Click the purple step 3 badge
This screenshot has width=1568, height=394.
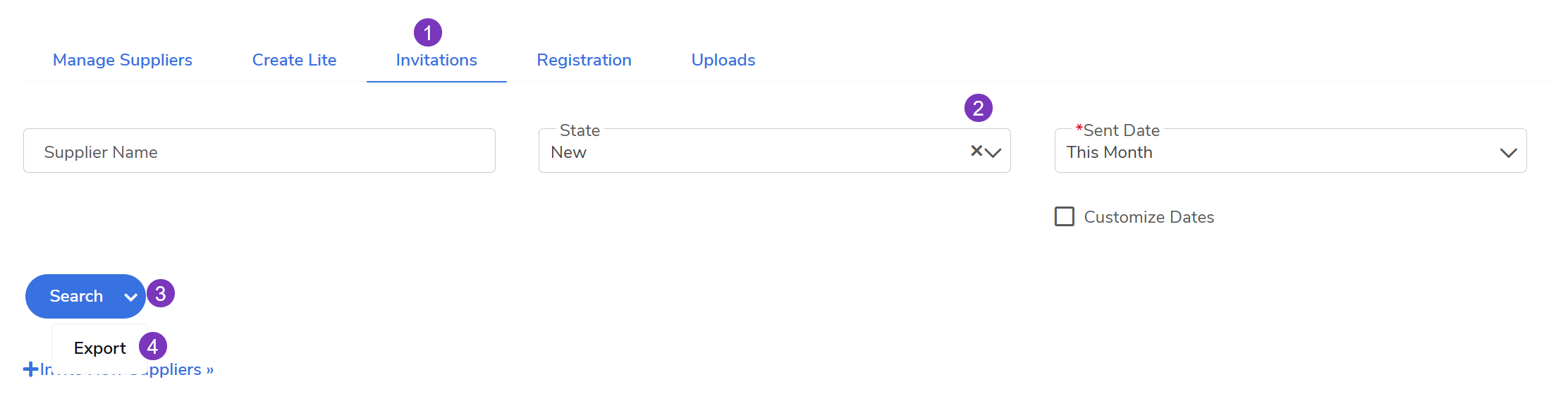click(x=161, y=293)
